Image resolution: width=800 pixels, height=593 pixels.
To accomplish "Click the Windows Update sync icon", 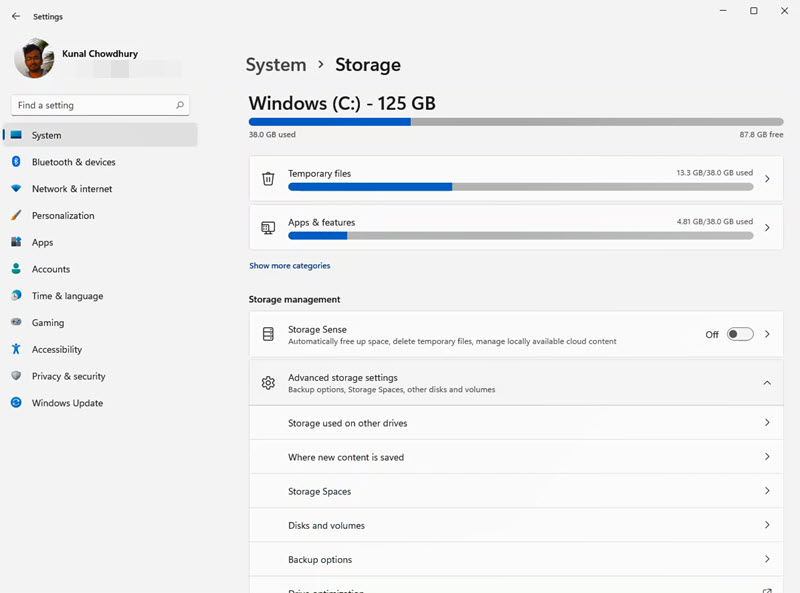I will pyautogui.click(x=16, y=403).
